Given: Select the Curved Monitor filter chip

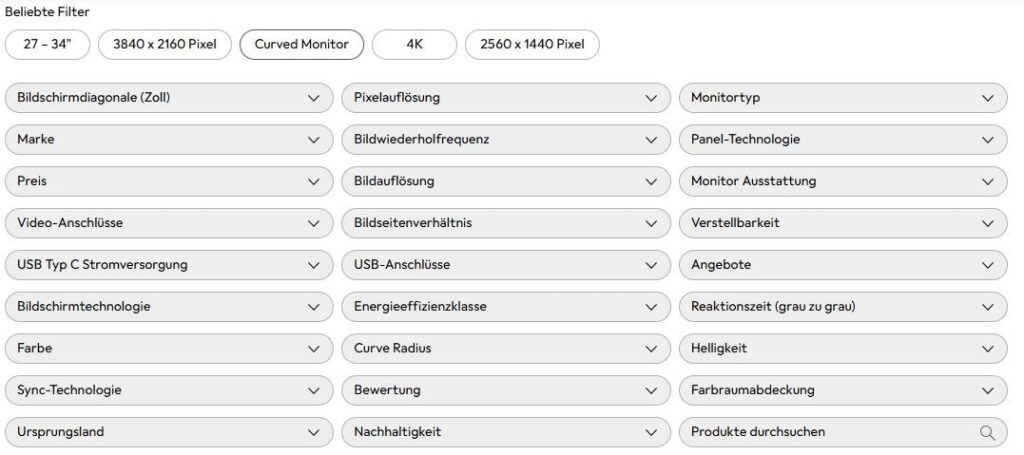Looking at the screenshot, I should click(x=301, y=44).
